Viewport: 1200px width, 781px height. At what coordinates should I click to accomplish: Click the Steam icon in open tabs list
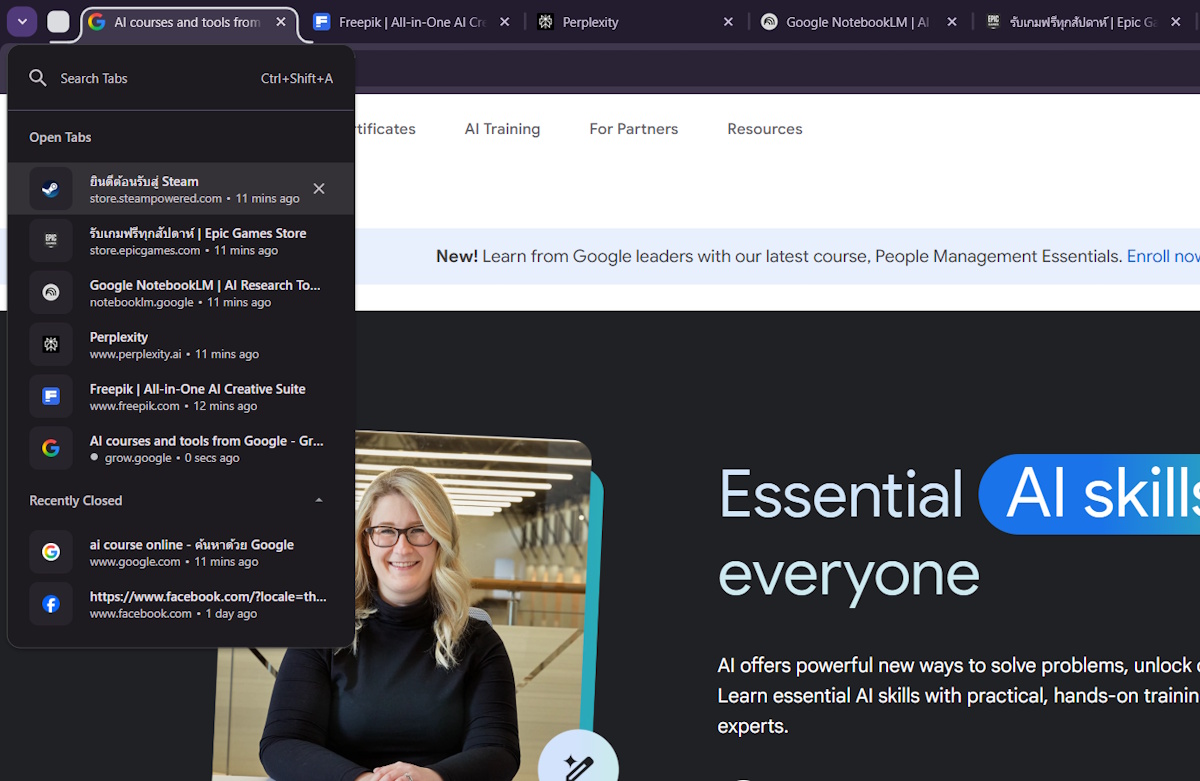tap(51, 189)
